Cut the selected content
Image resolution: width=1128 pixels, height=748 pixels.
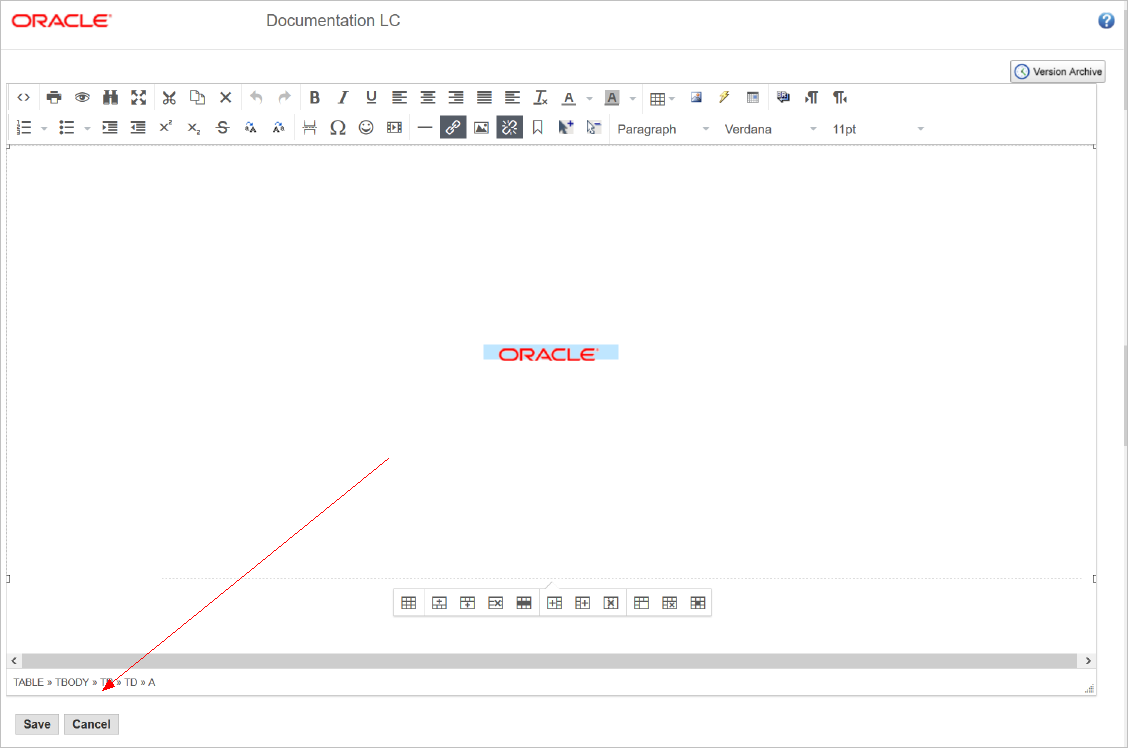(x=169, y=98)
